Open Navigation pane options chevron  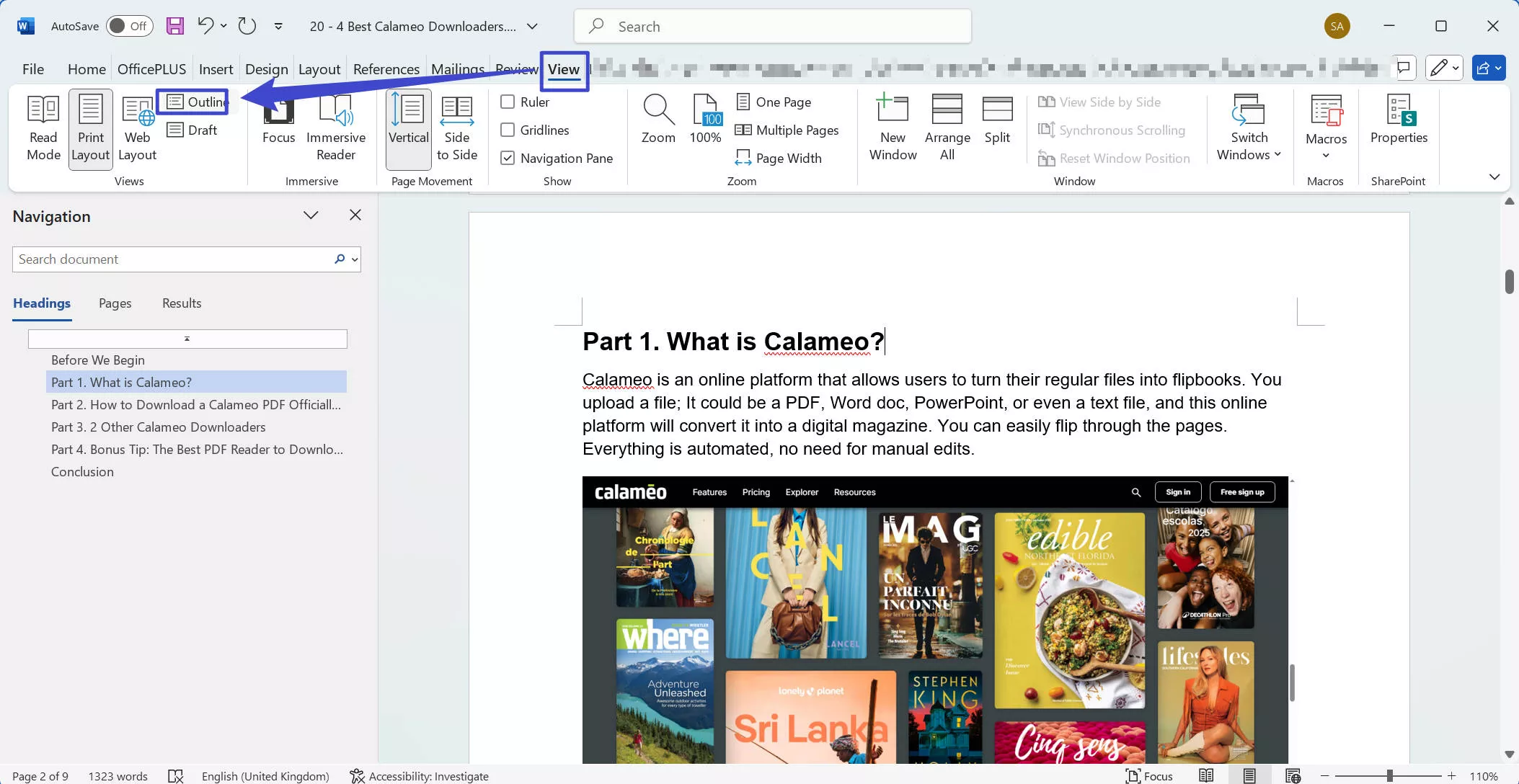pyautogui.click(x=311, y=215)
